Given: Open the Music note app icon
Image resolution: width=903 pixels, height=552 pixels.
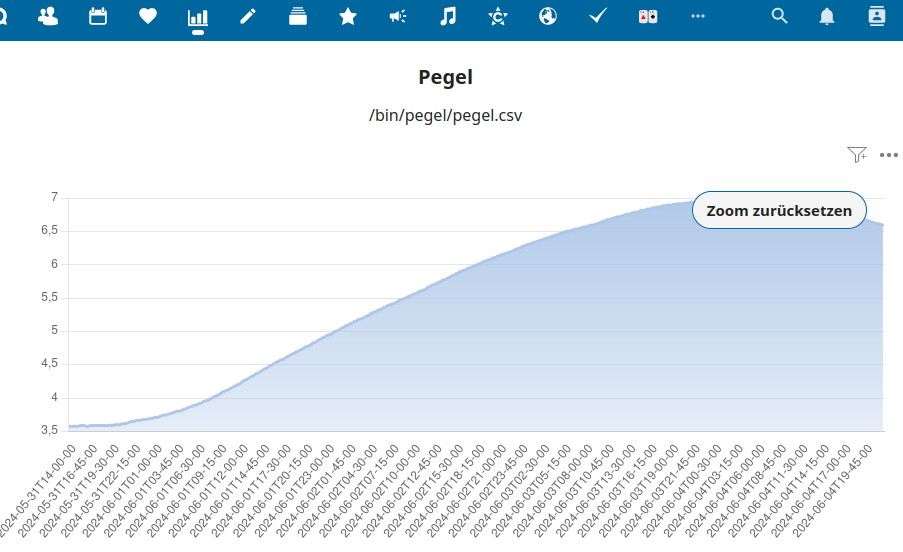Looking at the screenshot, I should (447, 16).
